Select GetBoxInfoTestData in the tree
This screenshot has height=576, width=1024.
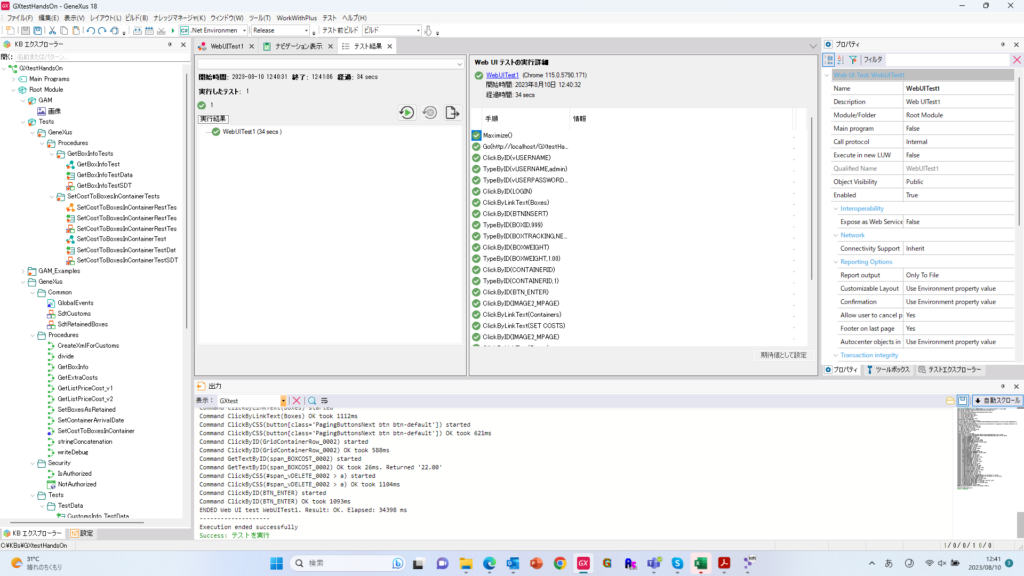(104, 175)
